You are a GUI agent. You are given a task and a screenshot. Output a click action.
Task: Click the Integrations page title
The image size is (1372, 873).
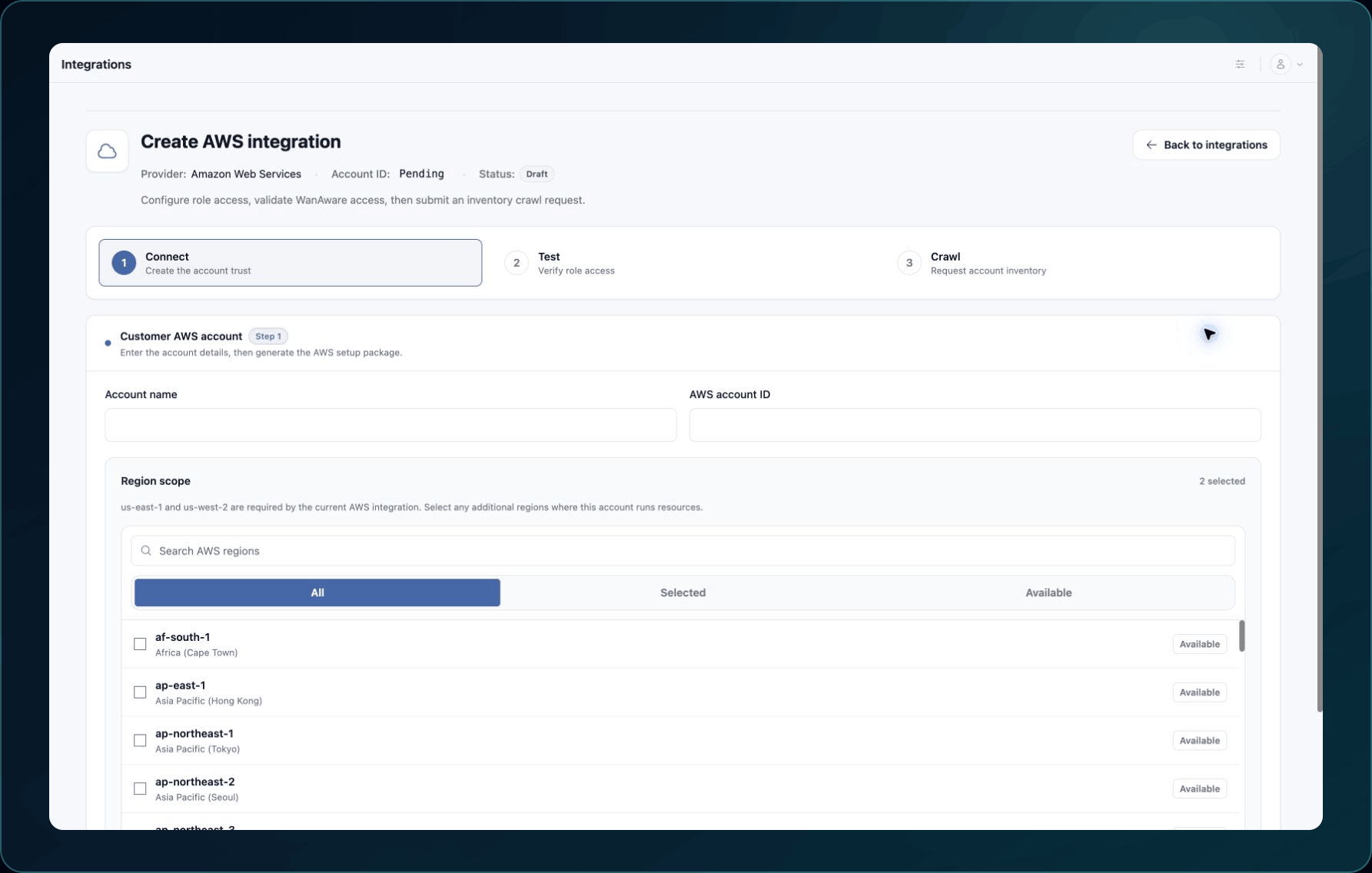pyautogui.click(x=96, y=65)
